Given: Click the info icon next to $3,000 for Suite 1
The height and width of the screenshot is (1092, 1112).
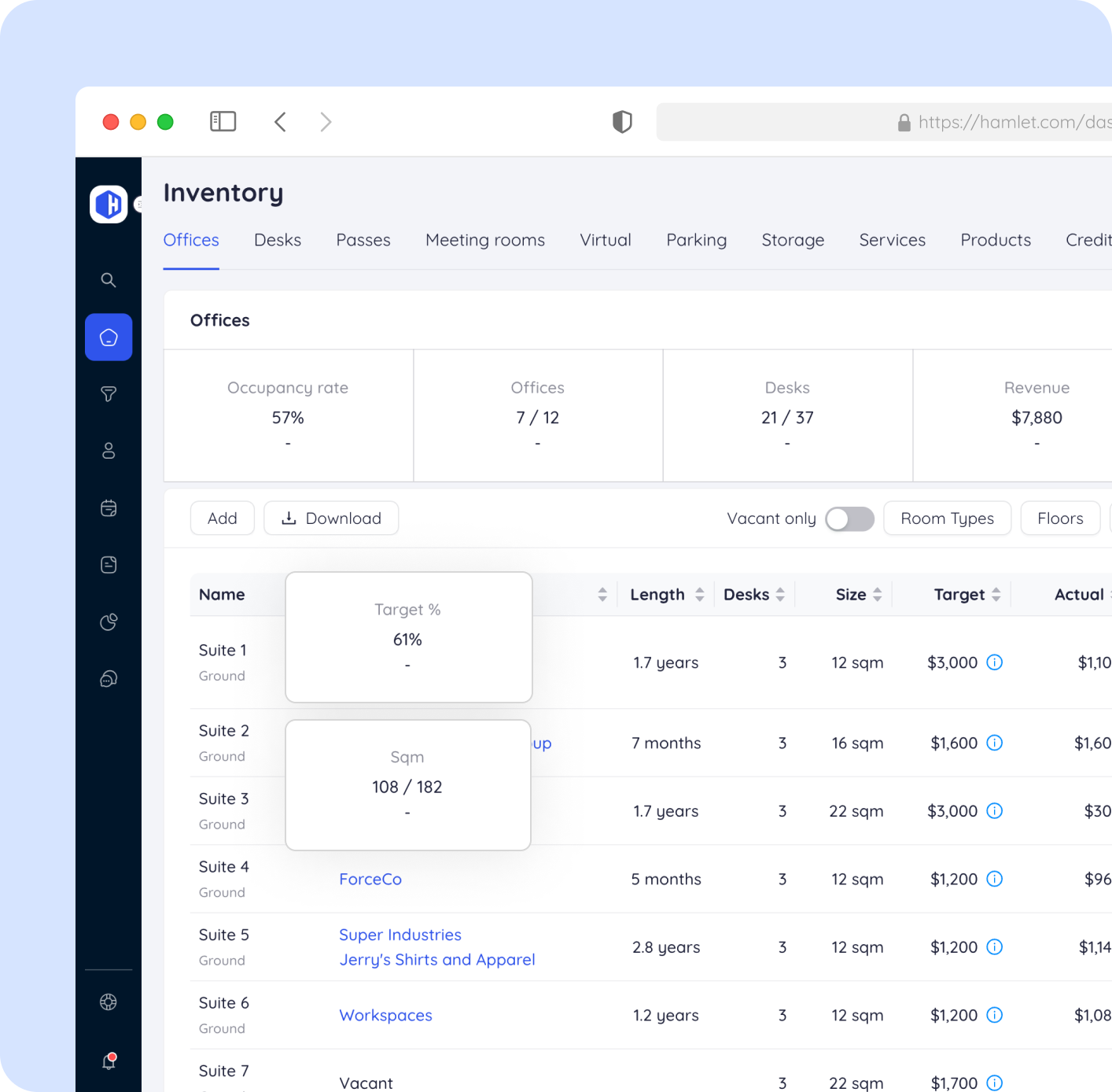Looking at the screenshot, I should 995,662.
